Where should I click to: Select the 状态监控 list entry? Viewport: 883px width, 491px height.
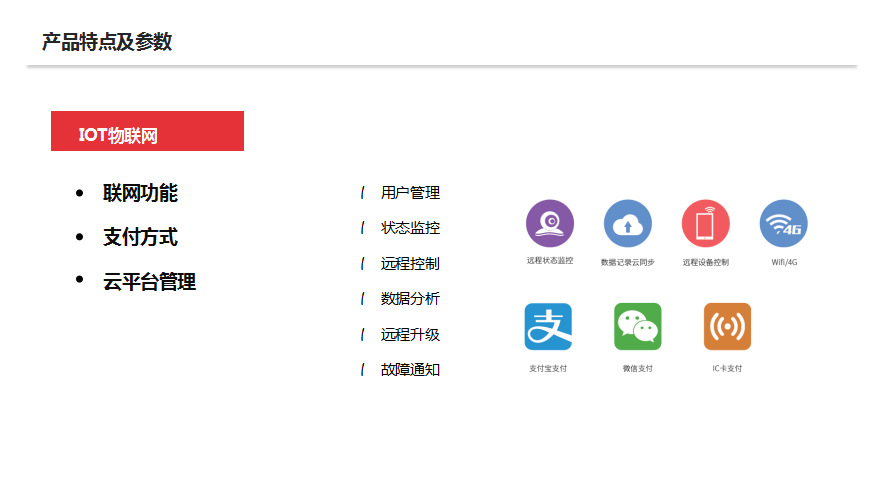(410, 228)
